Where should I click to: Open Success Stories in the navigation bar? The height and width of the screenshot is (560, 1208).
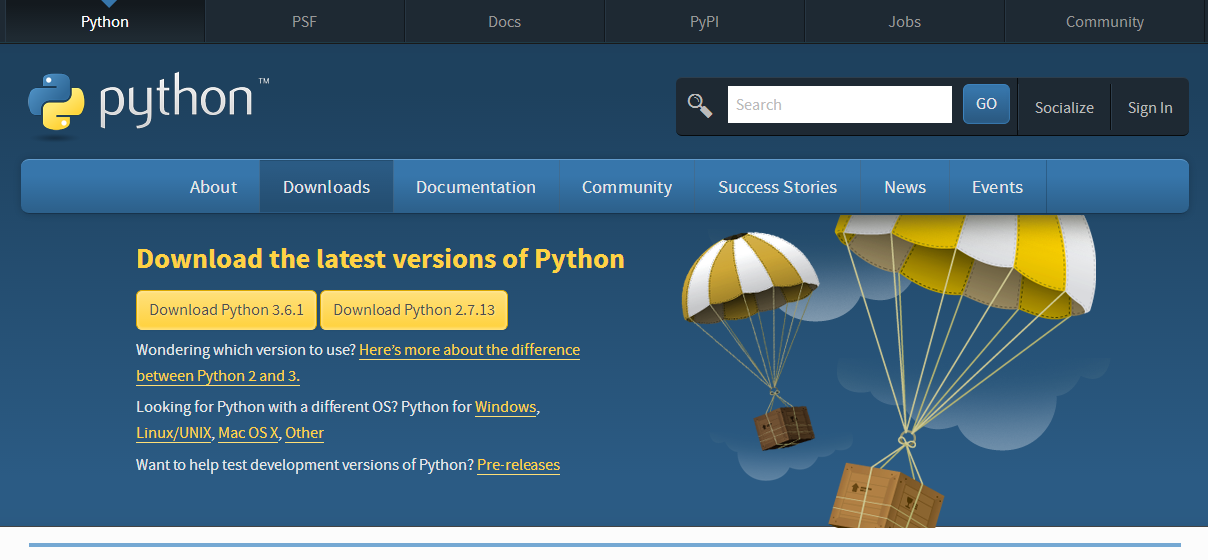777,187
